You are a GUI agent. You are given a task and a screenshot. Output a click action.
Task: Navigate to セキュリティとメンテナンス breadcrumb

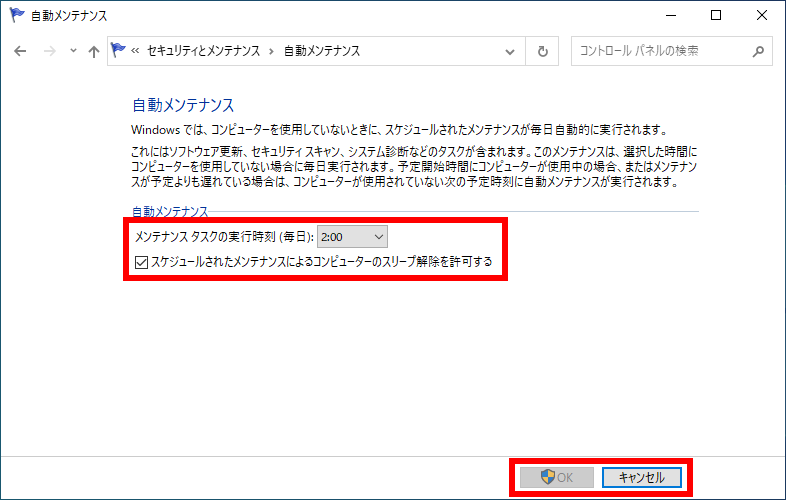(203, 51)
